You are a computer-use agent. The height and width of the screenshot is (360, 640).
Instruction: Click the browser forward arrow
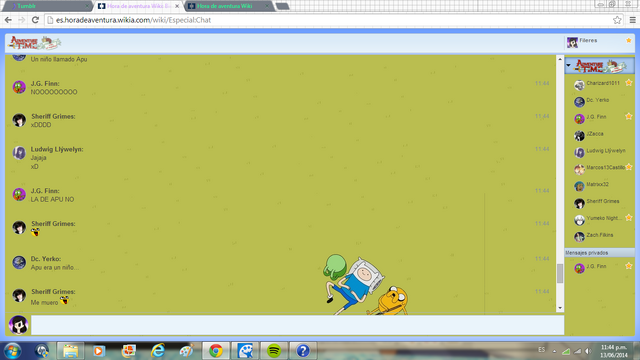pyautogui.click(x=22, y=20)
